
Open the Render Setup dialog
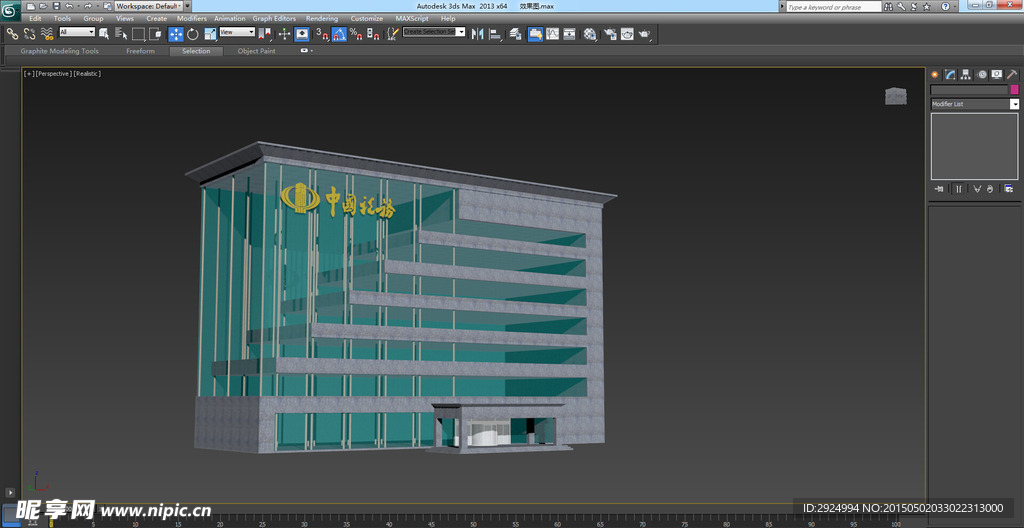[x=610, y=34]
